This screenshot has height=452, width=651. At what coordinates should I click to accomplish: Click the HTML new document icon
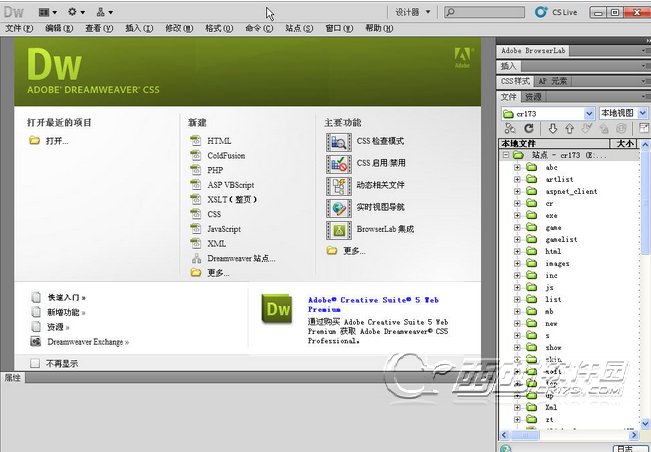pyautogui.click(x=196, y=141)
